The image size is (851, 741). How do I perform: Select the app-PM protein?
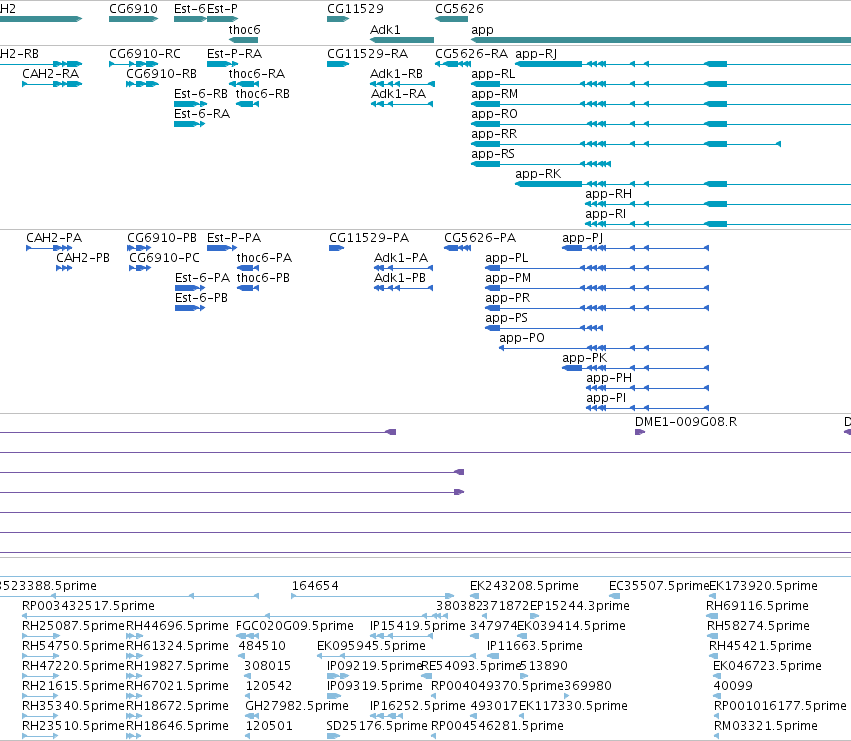[x=508, y=278]
